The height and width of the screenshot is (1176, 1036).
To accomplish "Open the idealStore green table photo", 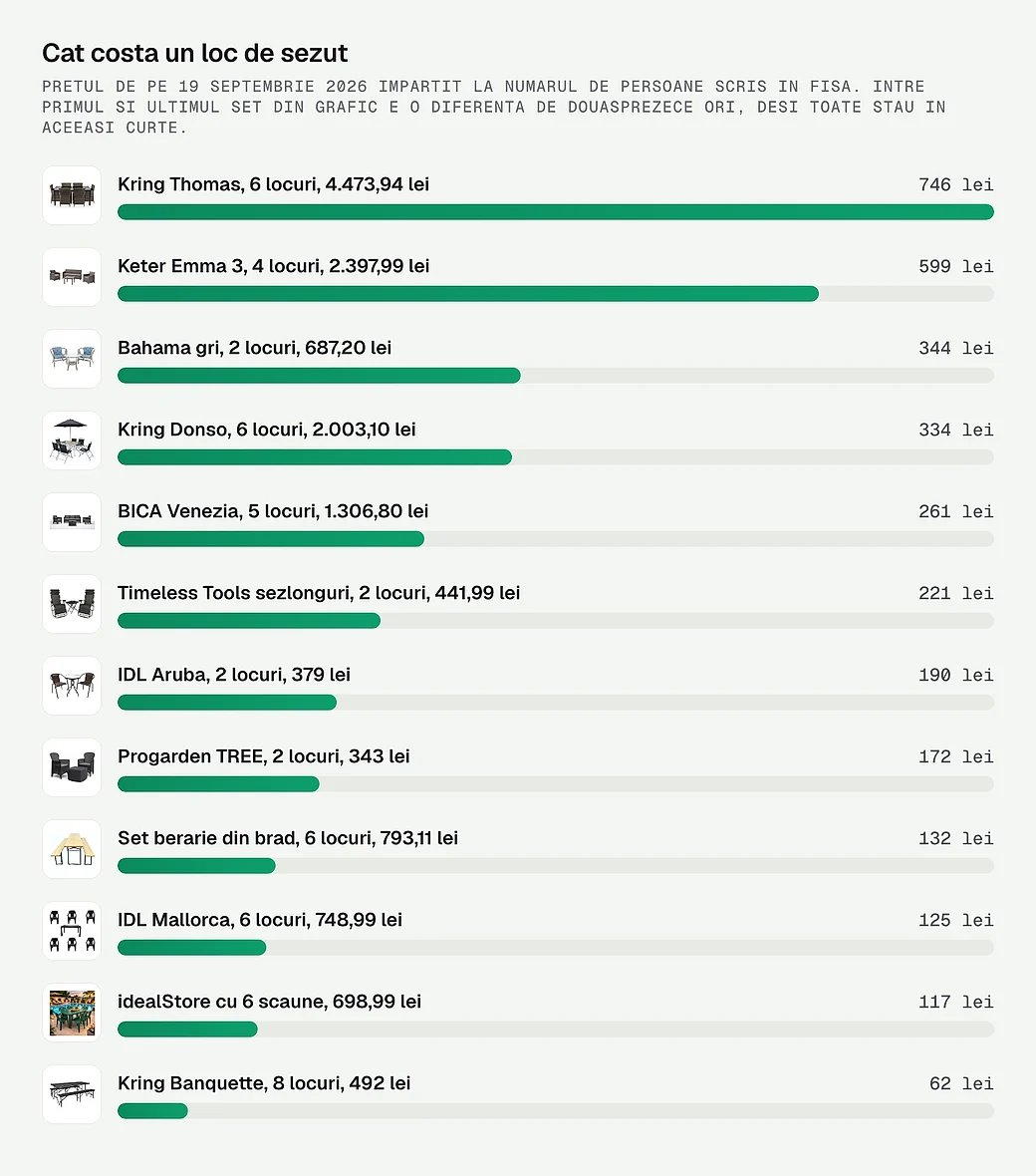I will [x=72, y=1013].
